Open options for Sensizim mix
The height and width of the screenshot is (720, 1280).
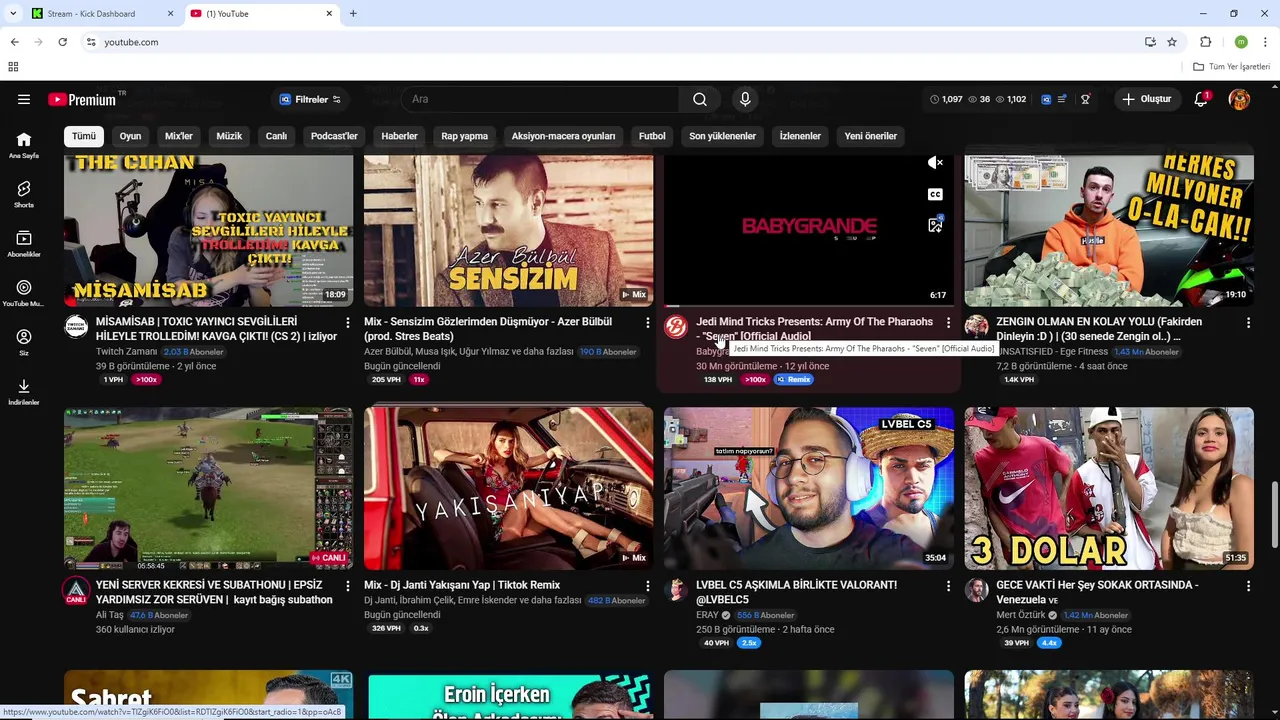coord(647,322)
